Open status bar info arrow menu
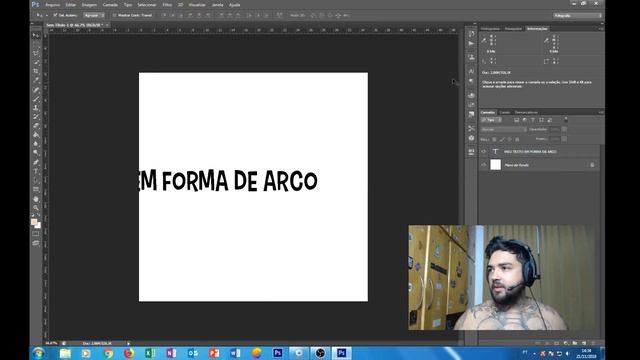Image resolution: width=640 pixels, height=360 pixels. click(x=129, y=343)
